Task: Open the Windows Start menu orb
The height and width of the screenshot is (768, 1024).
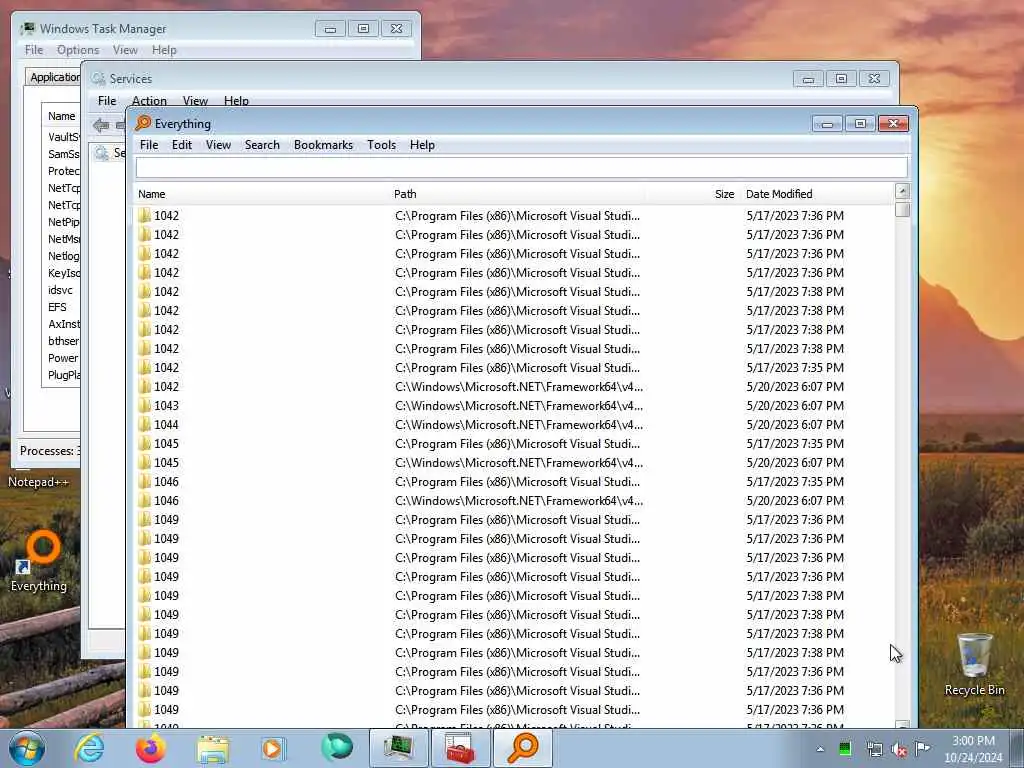Action: [x=27, y=748]
